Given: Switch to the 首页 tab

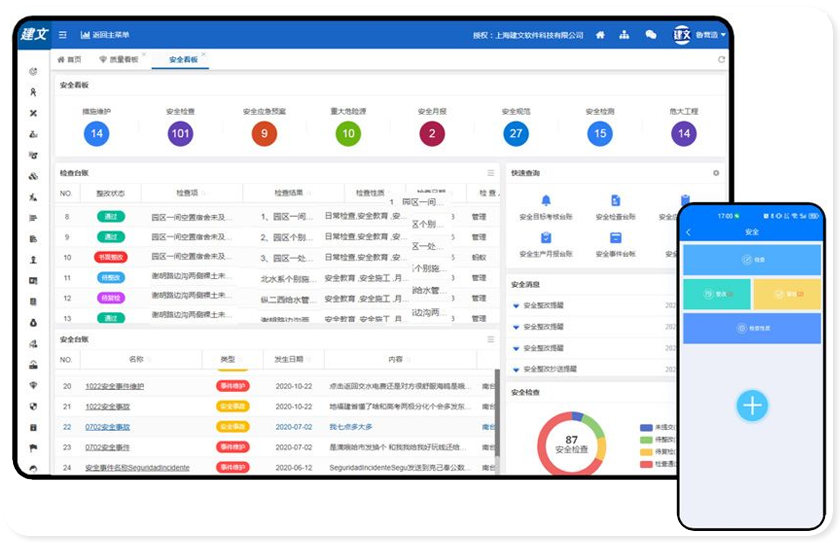Looking at the screenshot, I should [x=69, y=60].
